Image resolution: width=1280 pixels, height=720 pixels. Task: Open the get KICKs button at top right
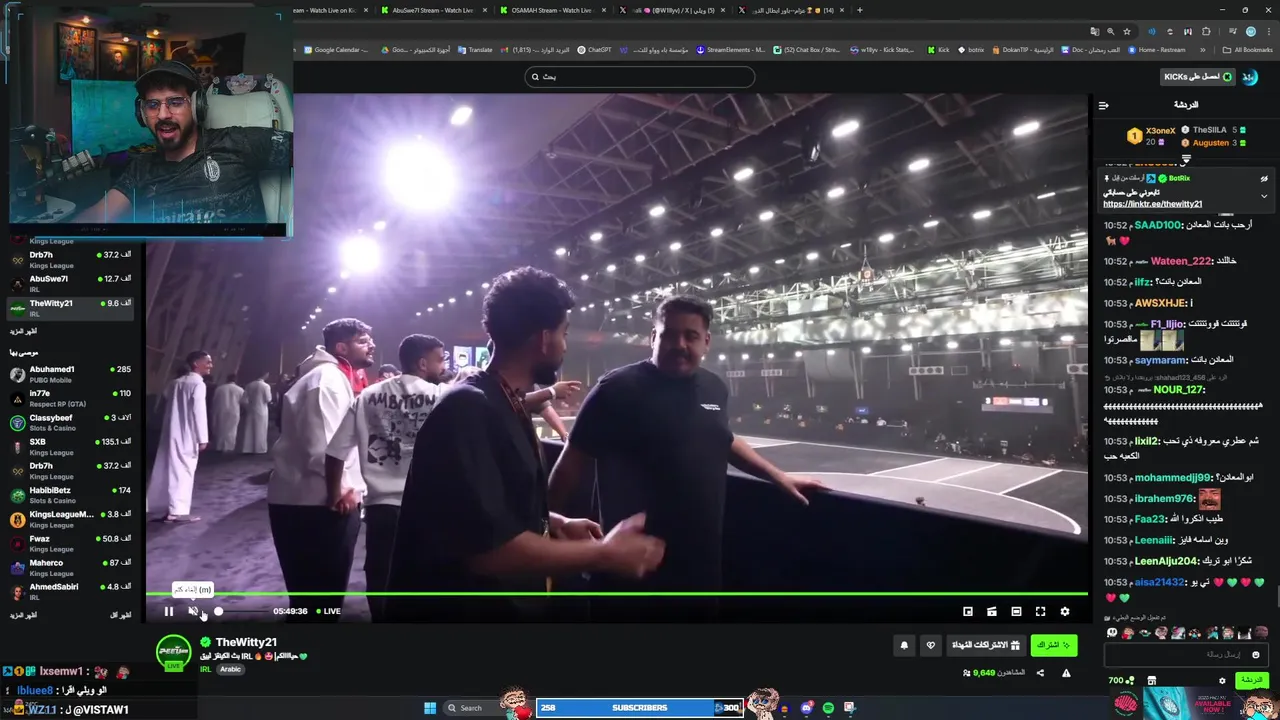click(x=1197, y=77)
